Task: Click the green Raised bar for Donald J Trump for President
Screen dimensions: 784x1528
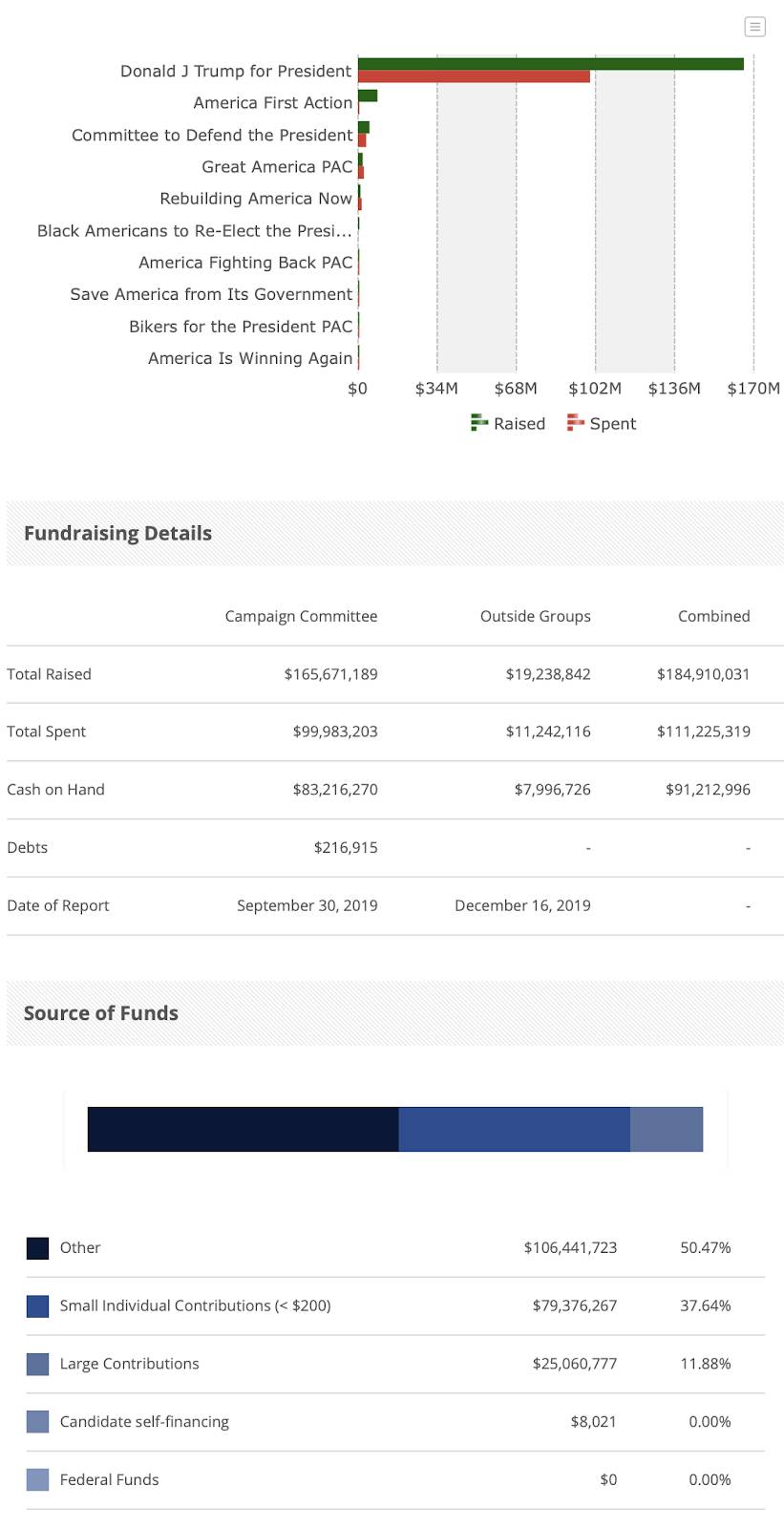Action: pyautogui.click(x=551, y=64)
